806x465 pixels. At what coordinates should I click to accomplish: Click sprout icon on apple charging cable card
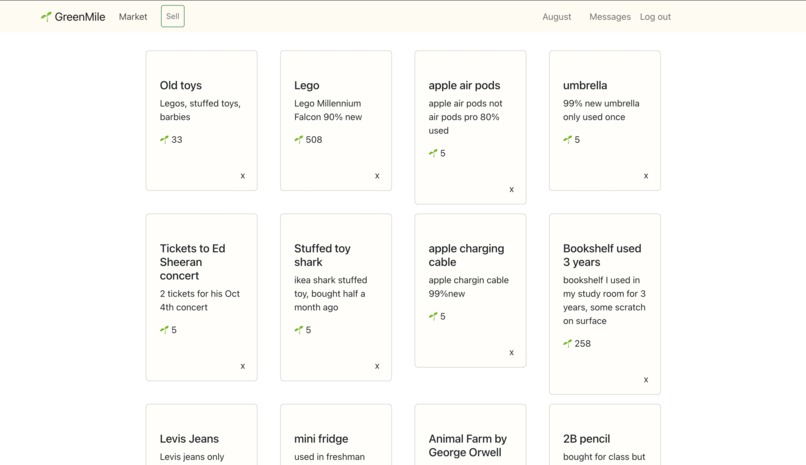[x=433, y=316]
